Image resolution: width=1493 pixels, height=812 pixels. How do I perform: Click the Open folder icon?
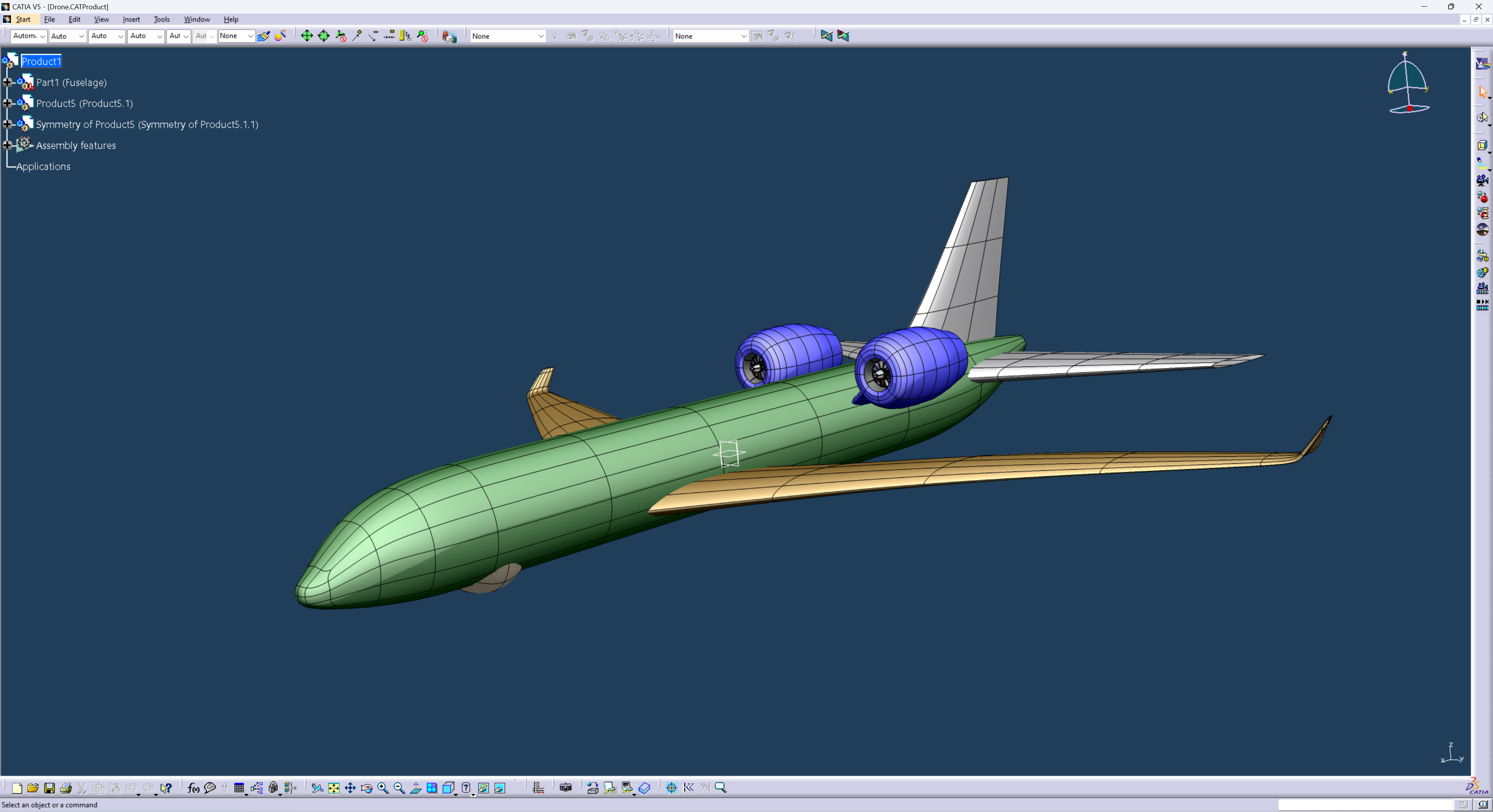pos(33,788)
